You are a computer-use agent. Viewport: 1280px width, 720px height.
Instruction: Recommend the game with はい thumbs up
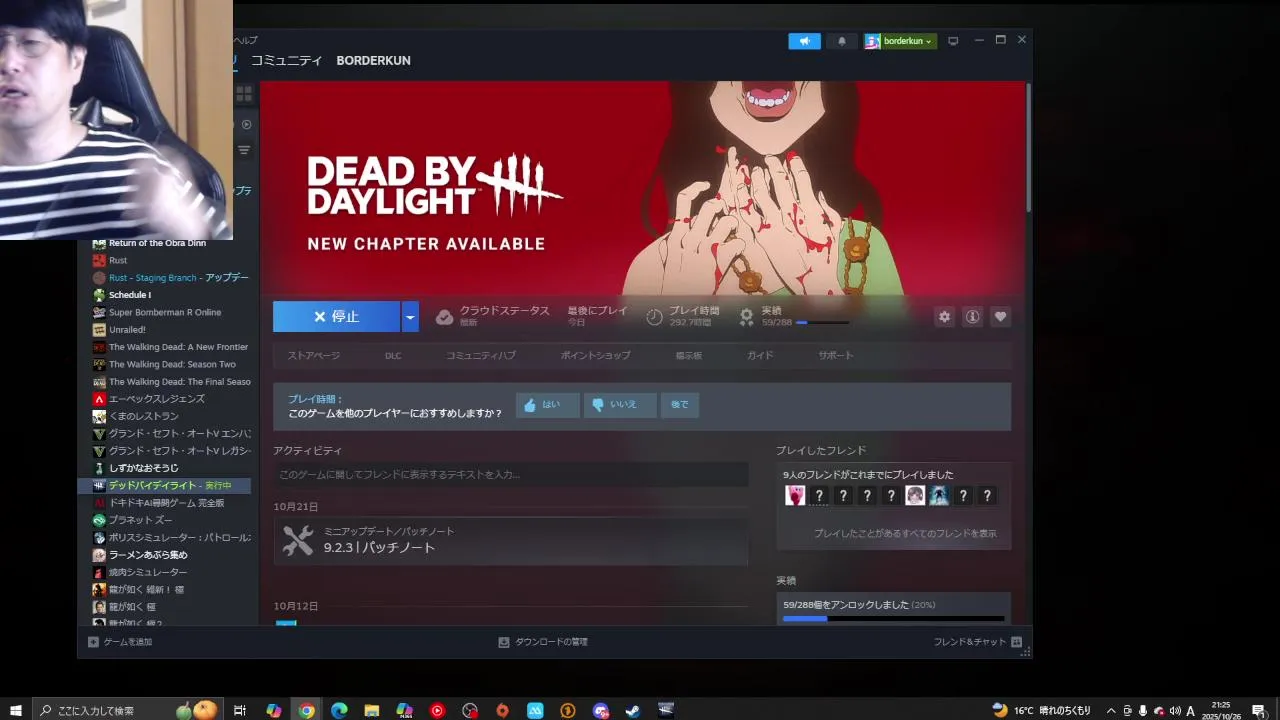point(547,405)
